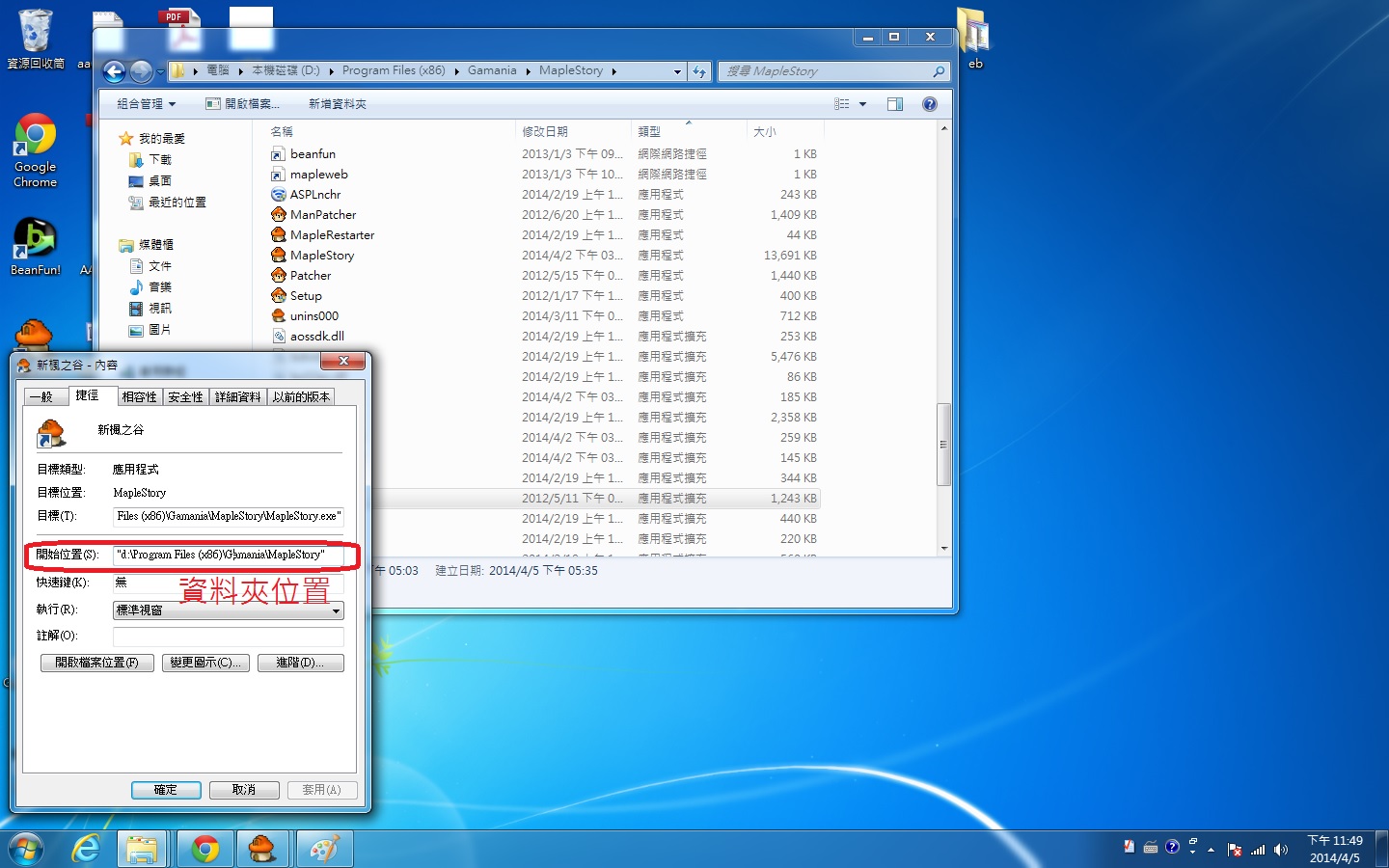Open Paint from the taskbar
Viewport: 1389px width, 868px height.
point(324,849)
